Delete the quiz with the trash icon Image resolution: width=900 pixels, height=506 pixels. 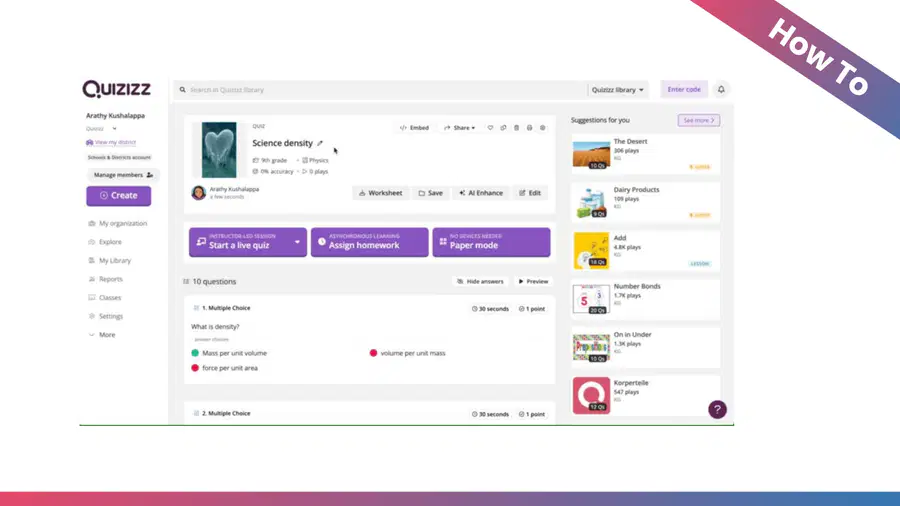coord(516,128)
